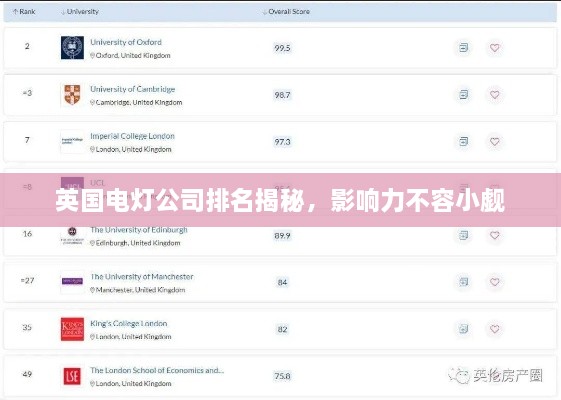The width and height of the screenshot is (561, 400).
Task: Click rank 16 in the Edinburgh row
Action: tap(27, 234)
